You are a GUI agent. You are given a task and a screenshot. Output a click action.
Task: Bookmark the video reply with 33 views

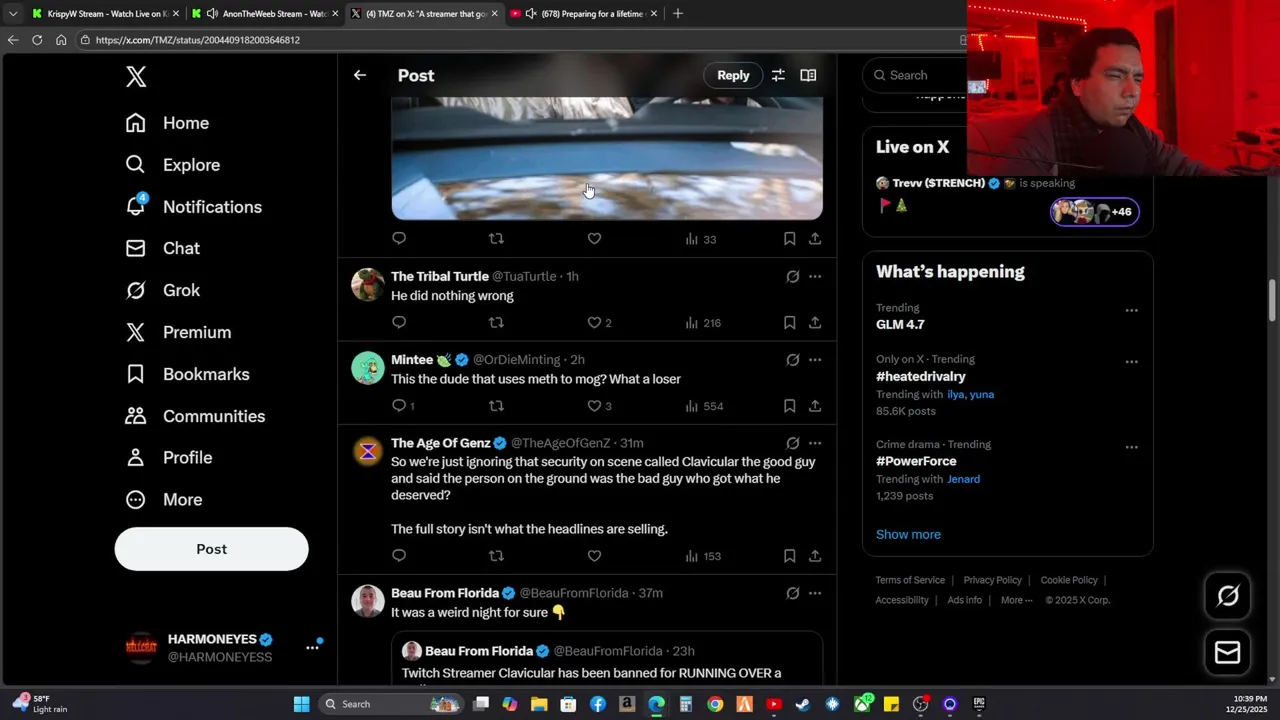[789, 238]
